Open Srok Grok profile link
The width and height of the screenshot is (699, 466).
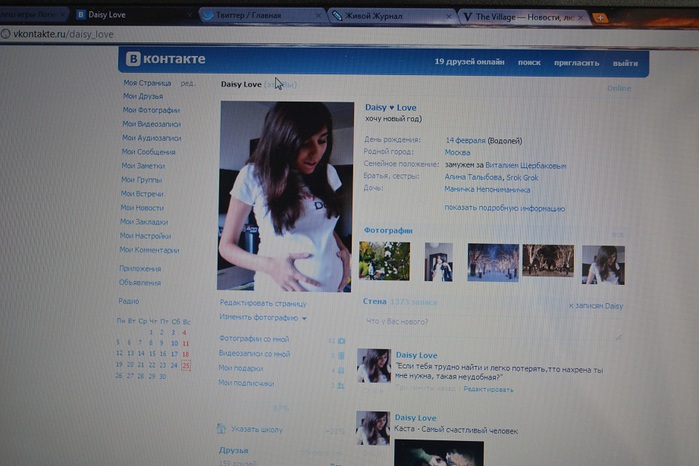click(x=522, y=177)
